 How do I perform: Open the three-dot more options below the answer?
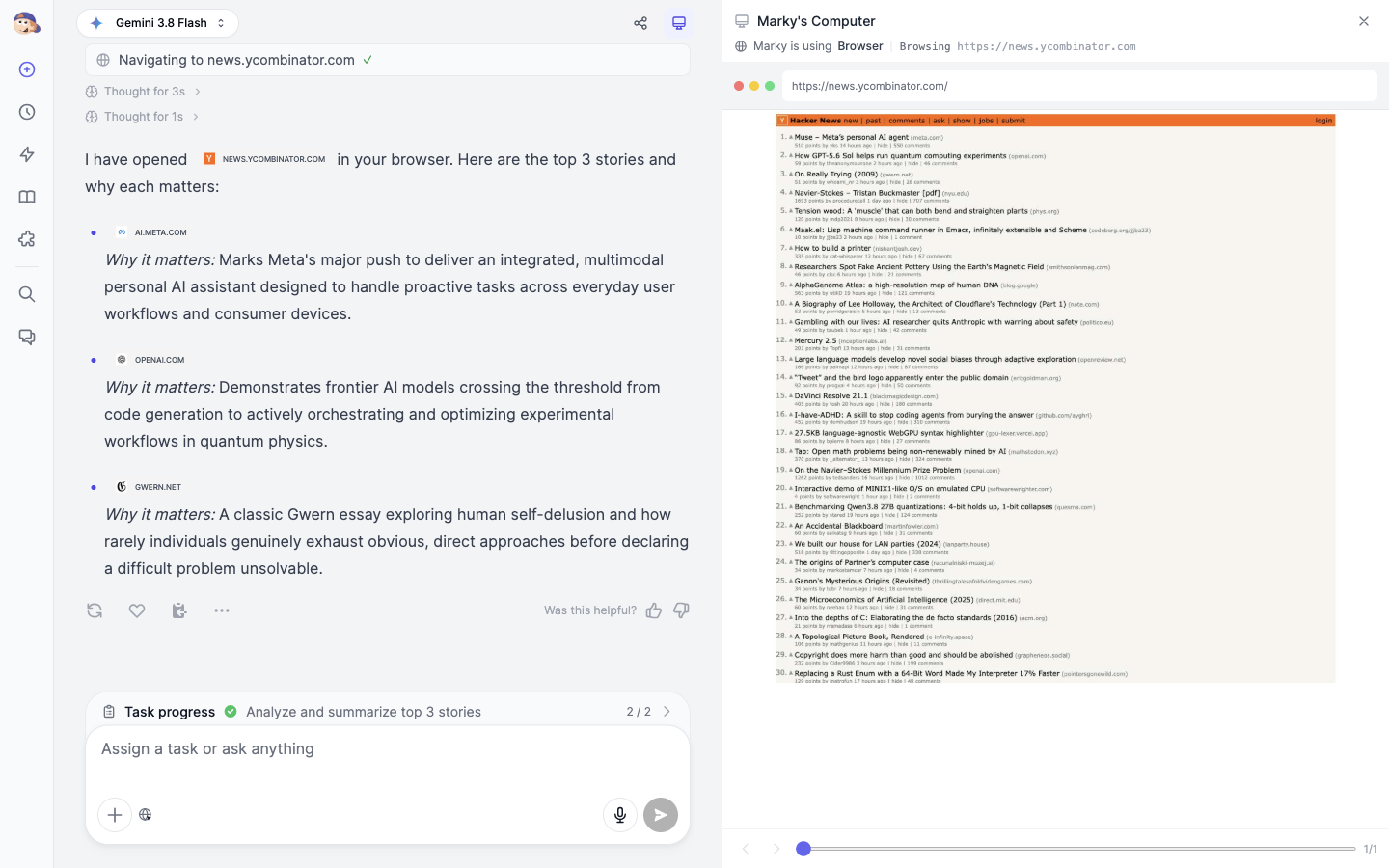pos(222,610)
